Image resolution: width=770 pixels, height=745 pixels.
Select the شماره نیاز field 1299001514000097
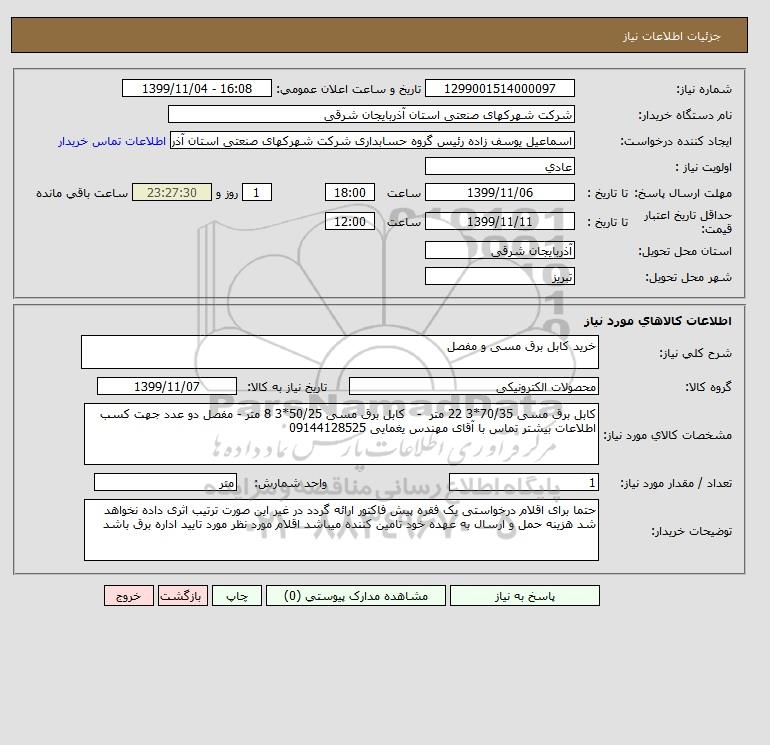499,88
